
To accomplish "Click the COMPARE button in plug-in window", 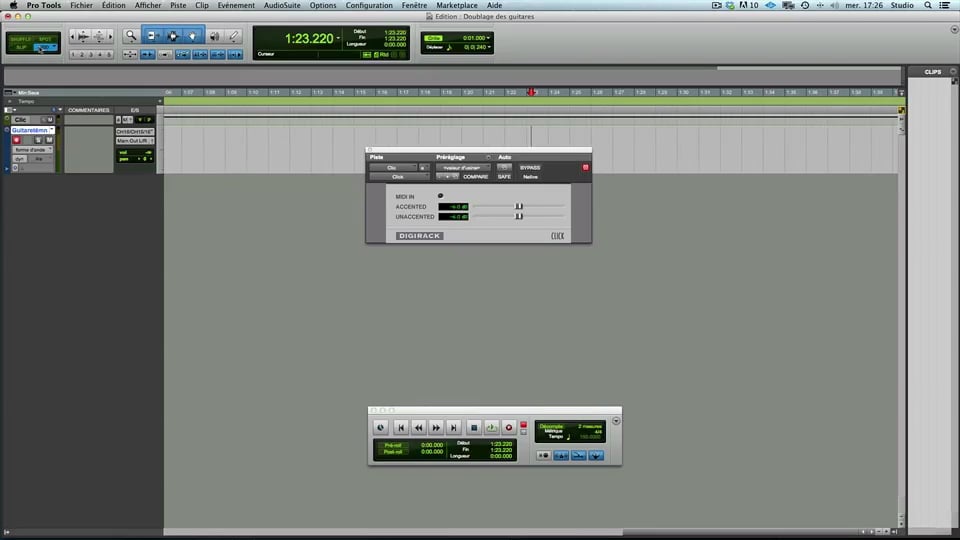I will (475, 176).
